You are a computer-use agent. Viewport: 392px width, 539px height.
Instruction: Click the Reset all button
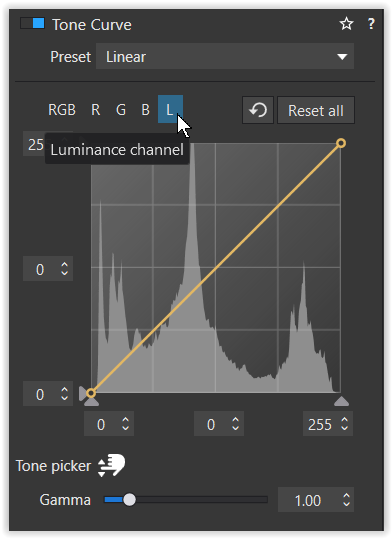[316, 110]
